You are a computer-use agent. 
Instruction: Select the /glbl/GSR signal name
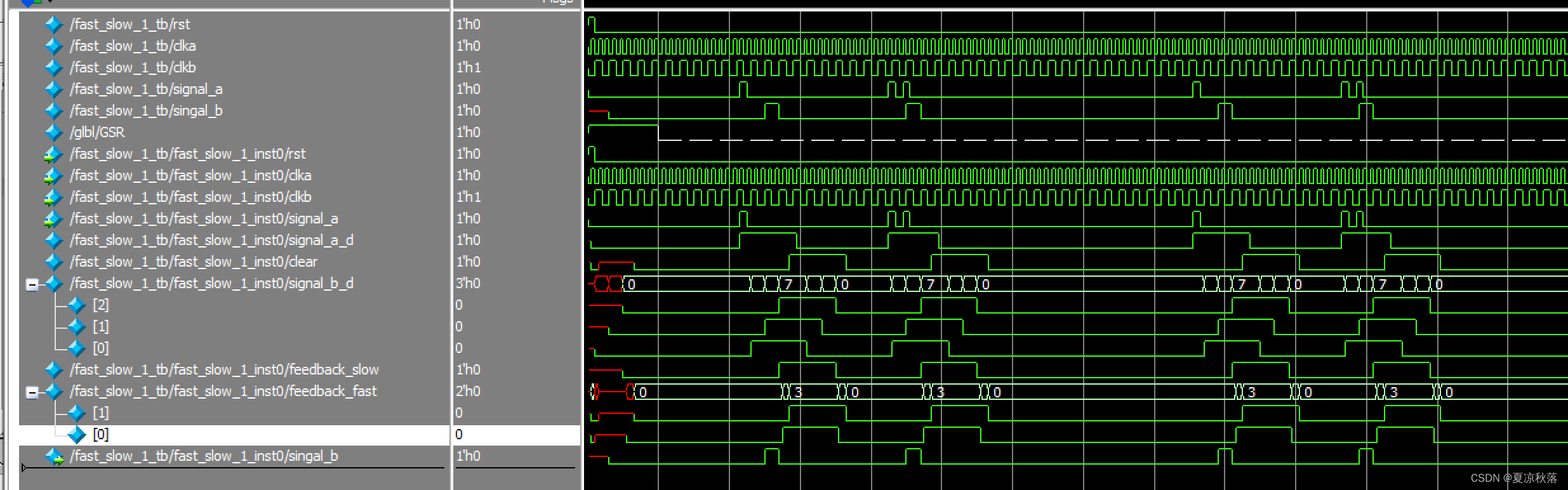click(97, 132)
